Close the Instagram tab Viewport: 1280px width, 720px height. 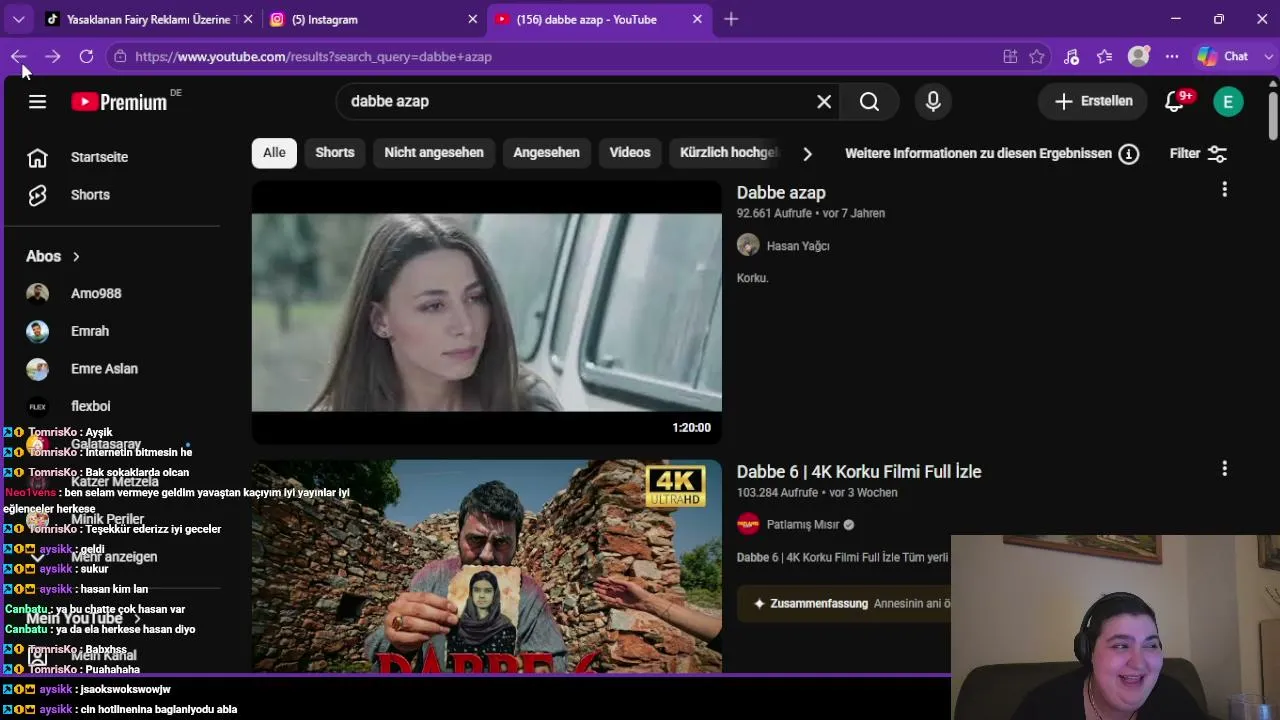pos(473,19)
